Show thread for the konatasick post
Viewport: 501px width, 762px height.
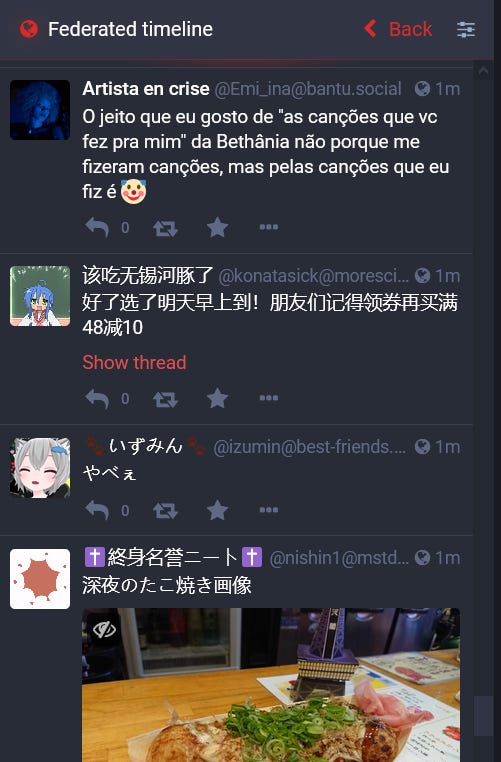134,363
